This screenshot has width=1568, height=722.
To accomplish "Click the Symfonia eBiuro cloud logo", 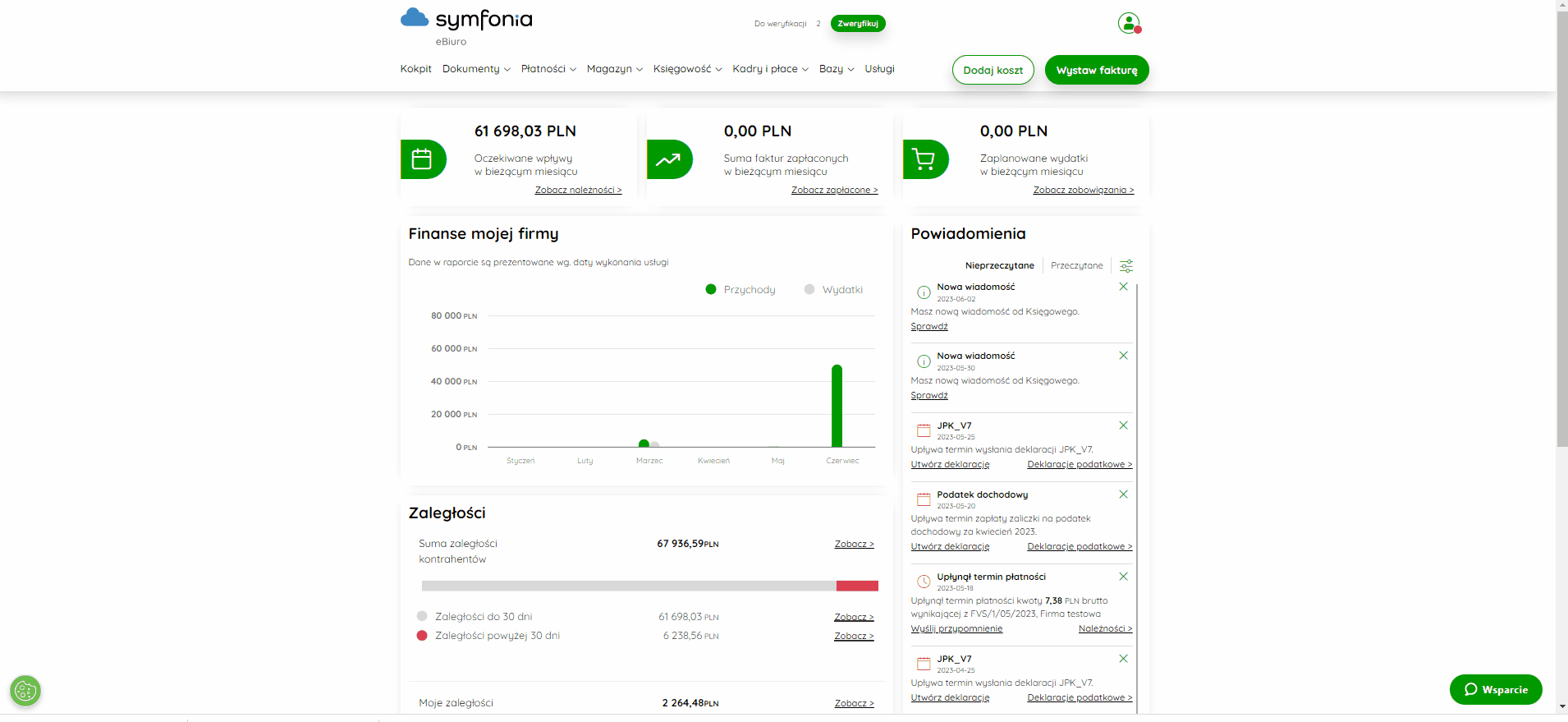I will pyautogui.click(x=466, y=27).
